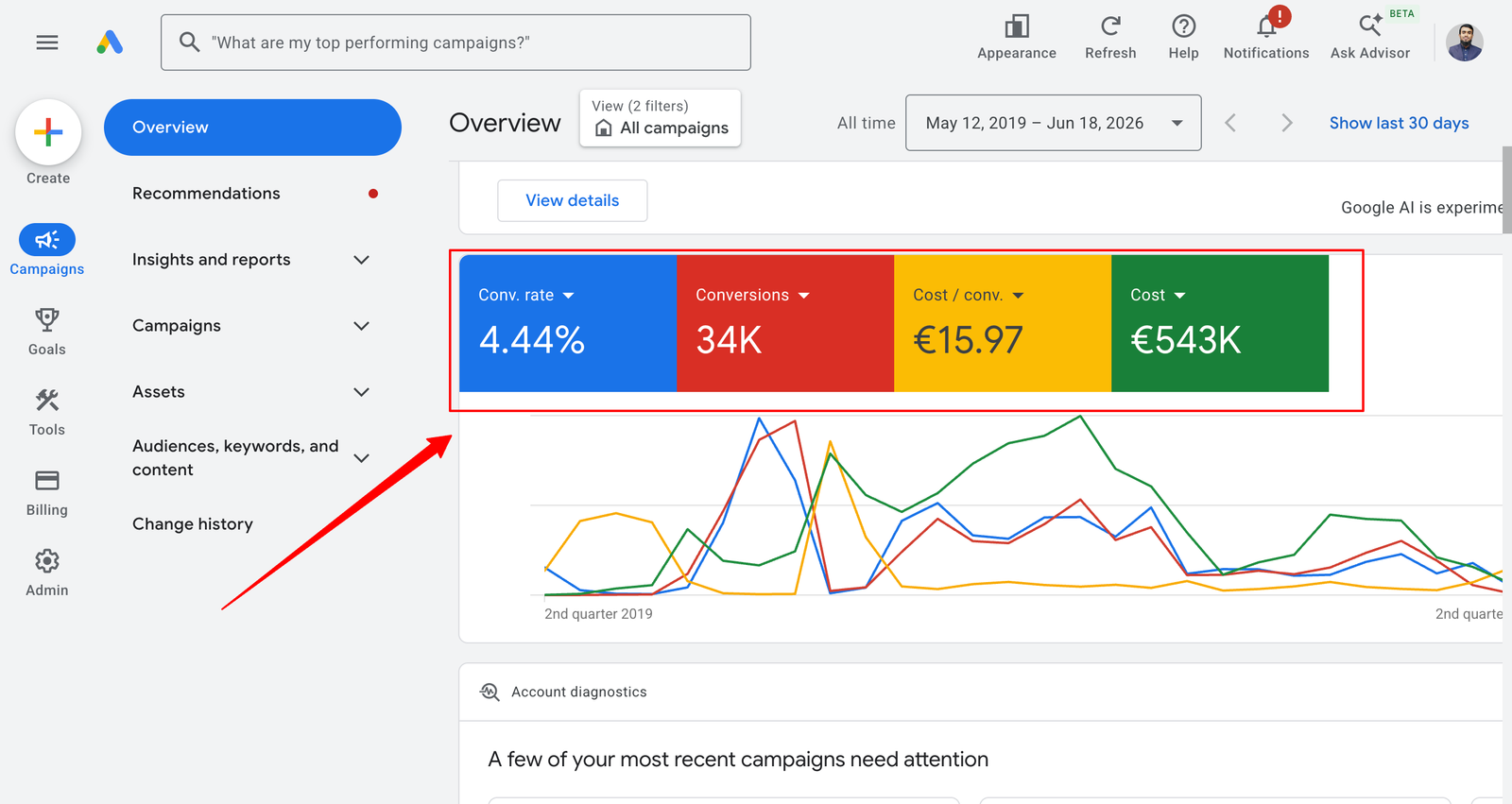Click the Google Ads logo

pyautogui.click(x=110, y=43)
